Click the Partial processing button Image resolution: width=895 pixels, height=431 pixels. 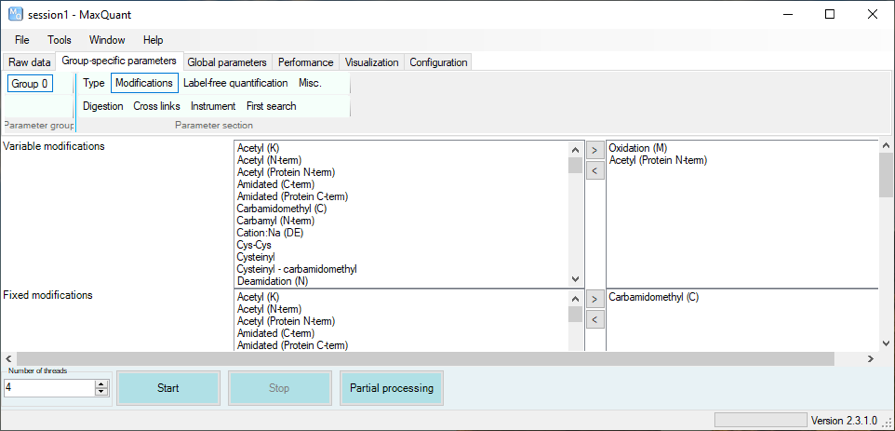pyautogui.click(x=391, y=388)
